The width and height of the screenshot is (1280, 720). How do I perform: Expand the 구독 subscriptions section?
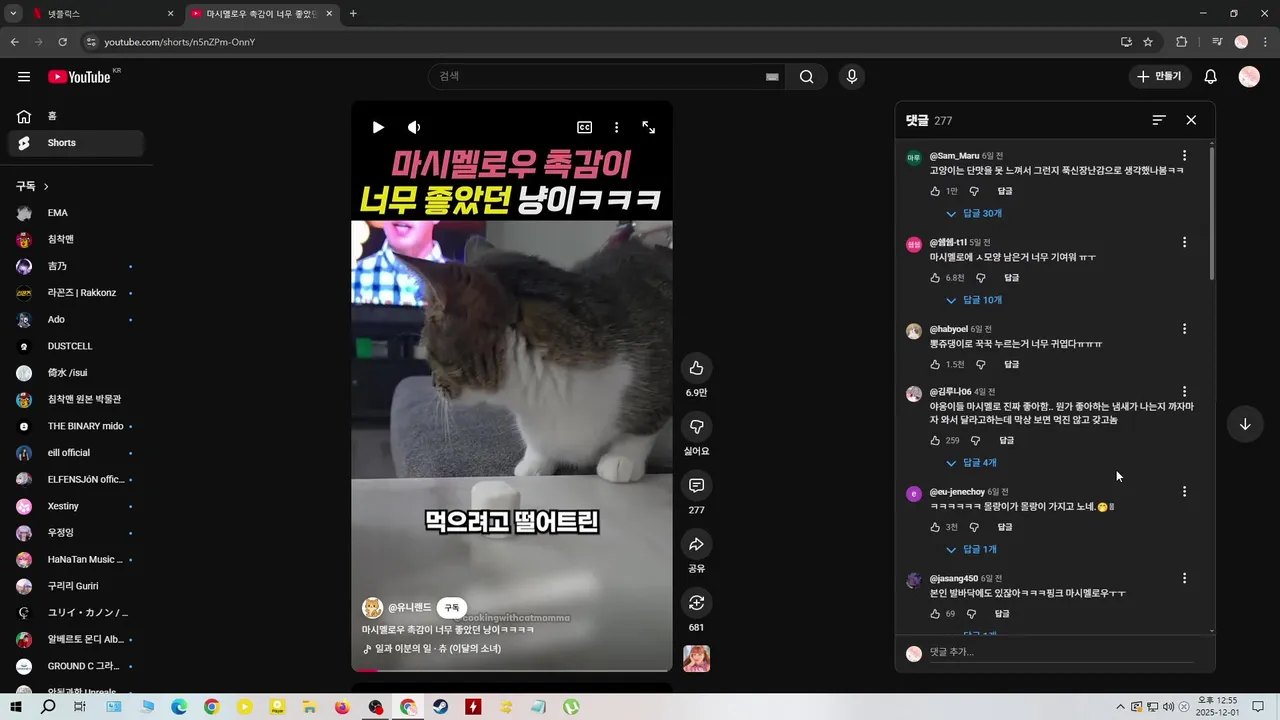[x=32, y=186]
